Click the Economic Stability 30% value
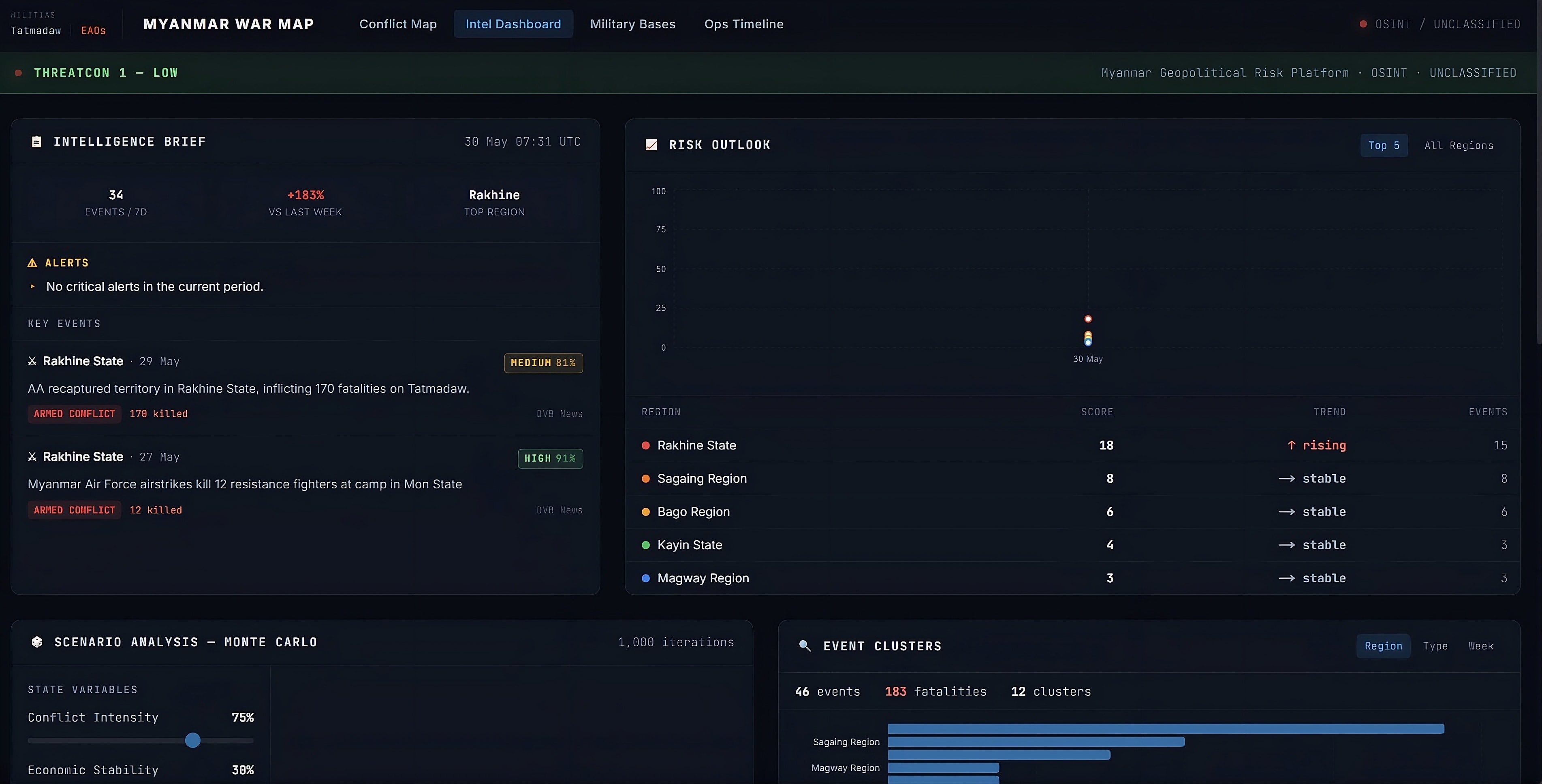Screen dimensions: 1542x784 pos(242,770)
